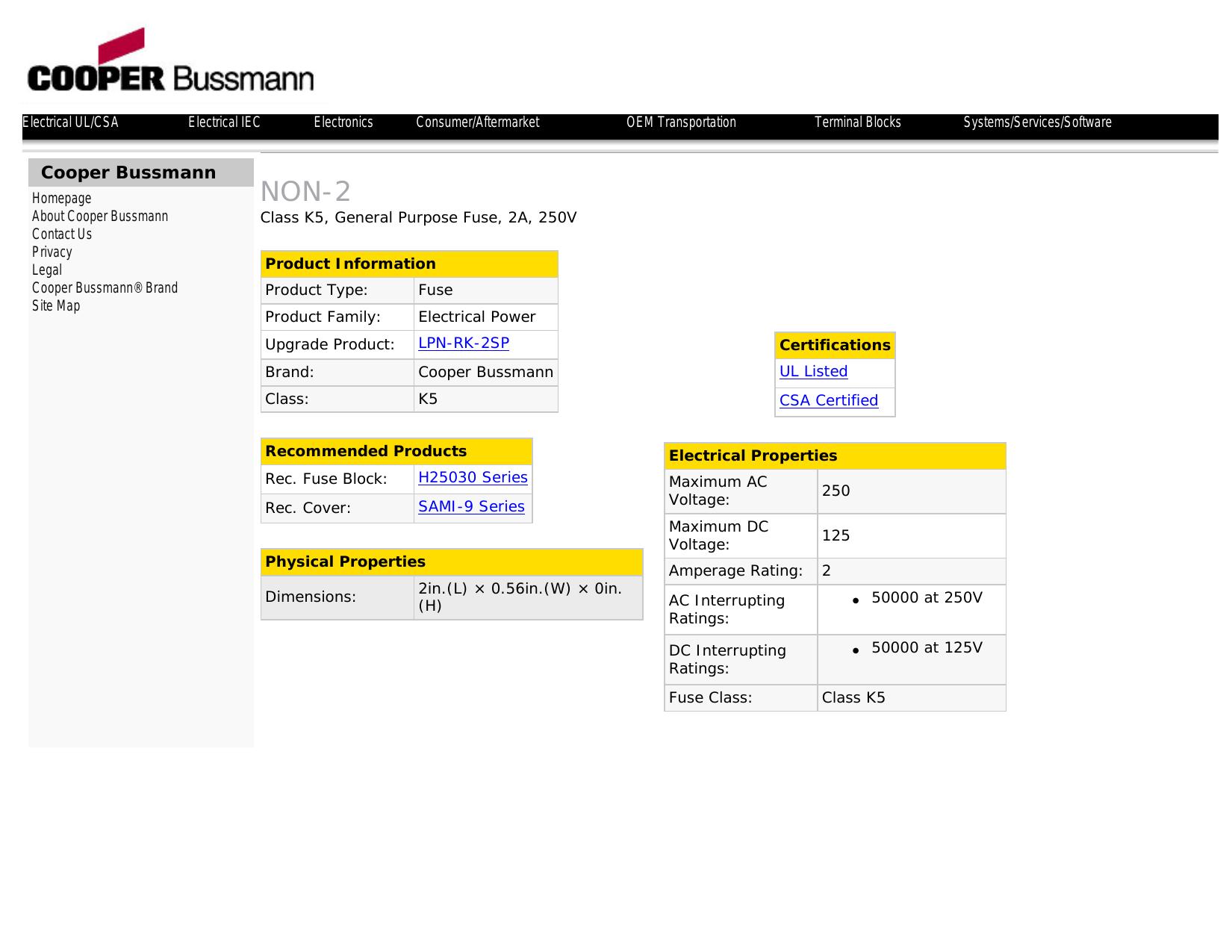Image resolution: width=1232 pixels, height=952 pixels.
Task: Click the 'Rec. Cover:' label
Action: tap(308, 508)
